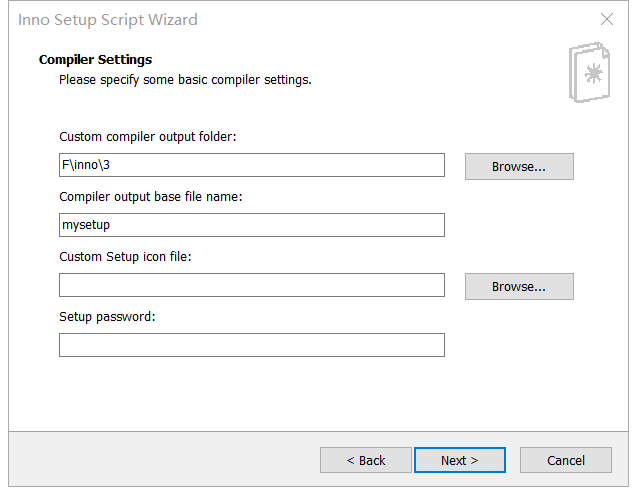Image resolution: width=637 pixels, height=495 pixels.
Task: Browse for the compiler output folder
Action: [x=519, y=167]
